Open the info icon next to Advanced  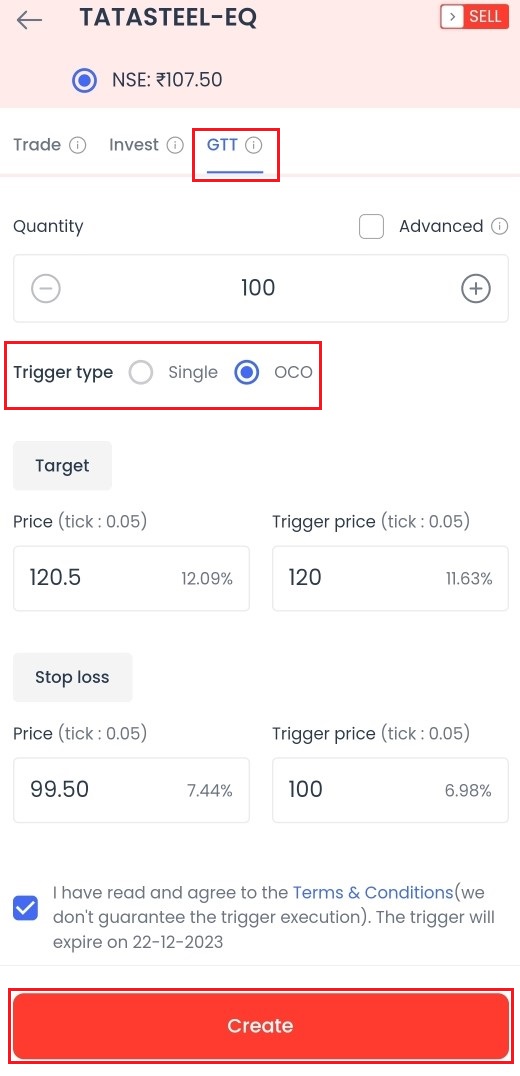point(501,226)
